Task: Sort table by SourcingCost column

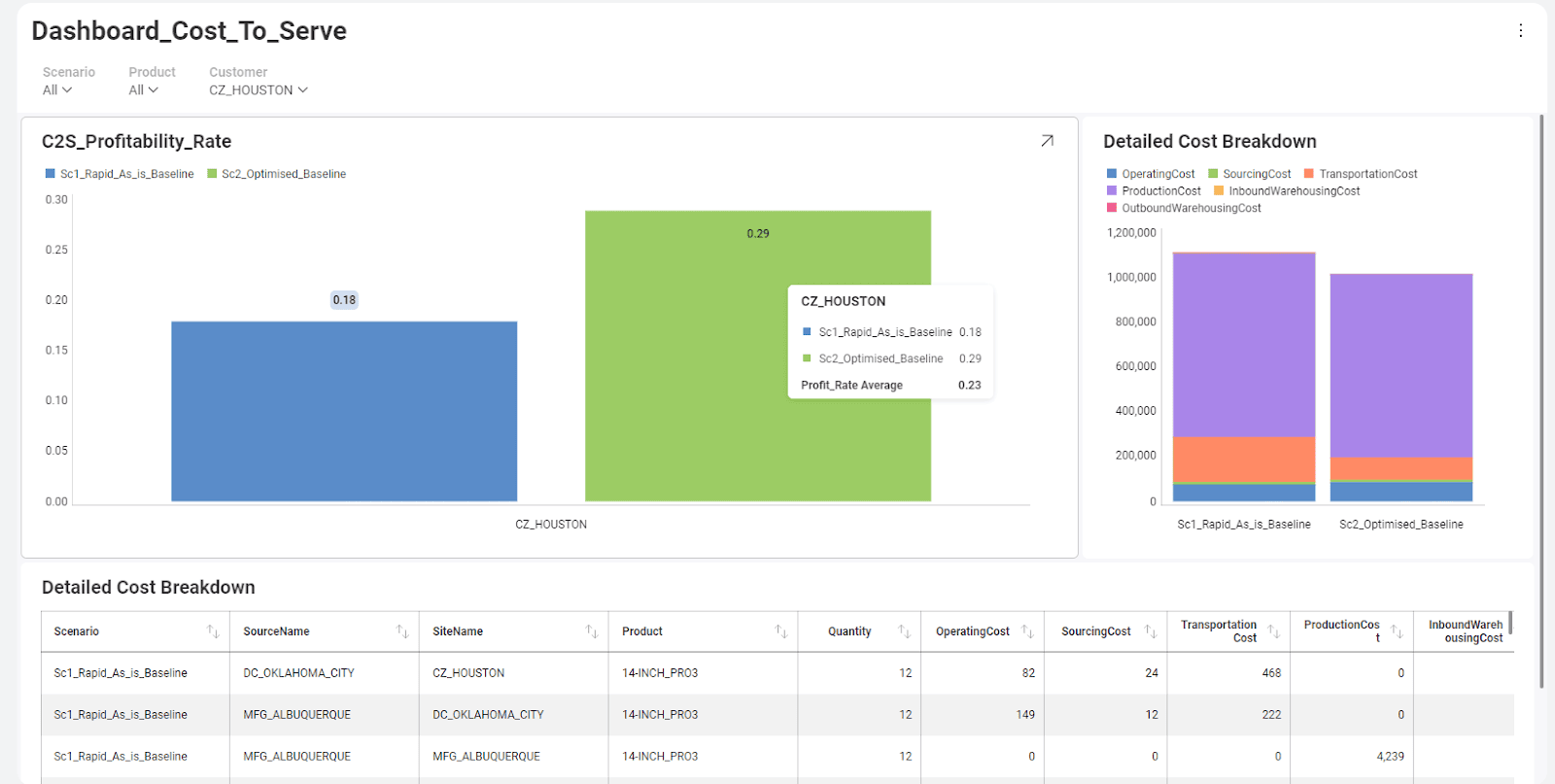Action: pyautogui.click(x=1151, y=631)
